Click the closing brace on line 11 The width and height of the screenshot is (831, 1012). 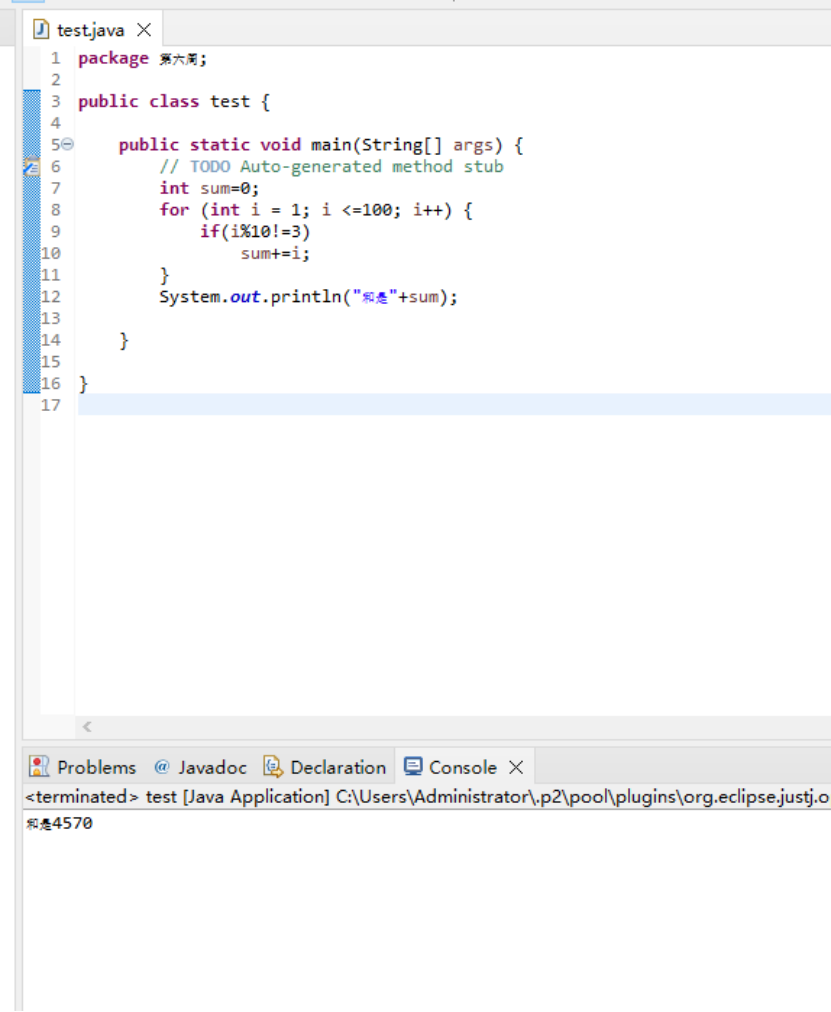pos(165,276)
